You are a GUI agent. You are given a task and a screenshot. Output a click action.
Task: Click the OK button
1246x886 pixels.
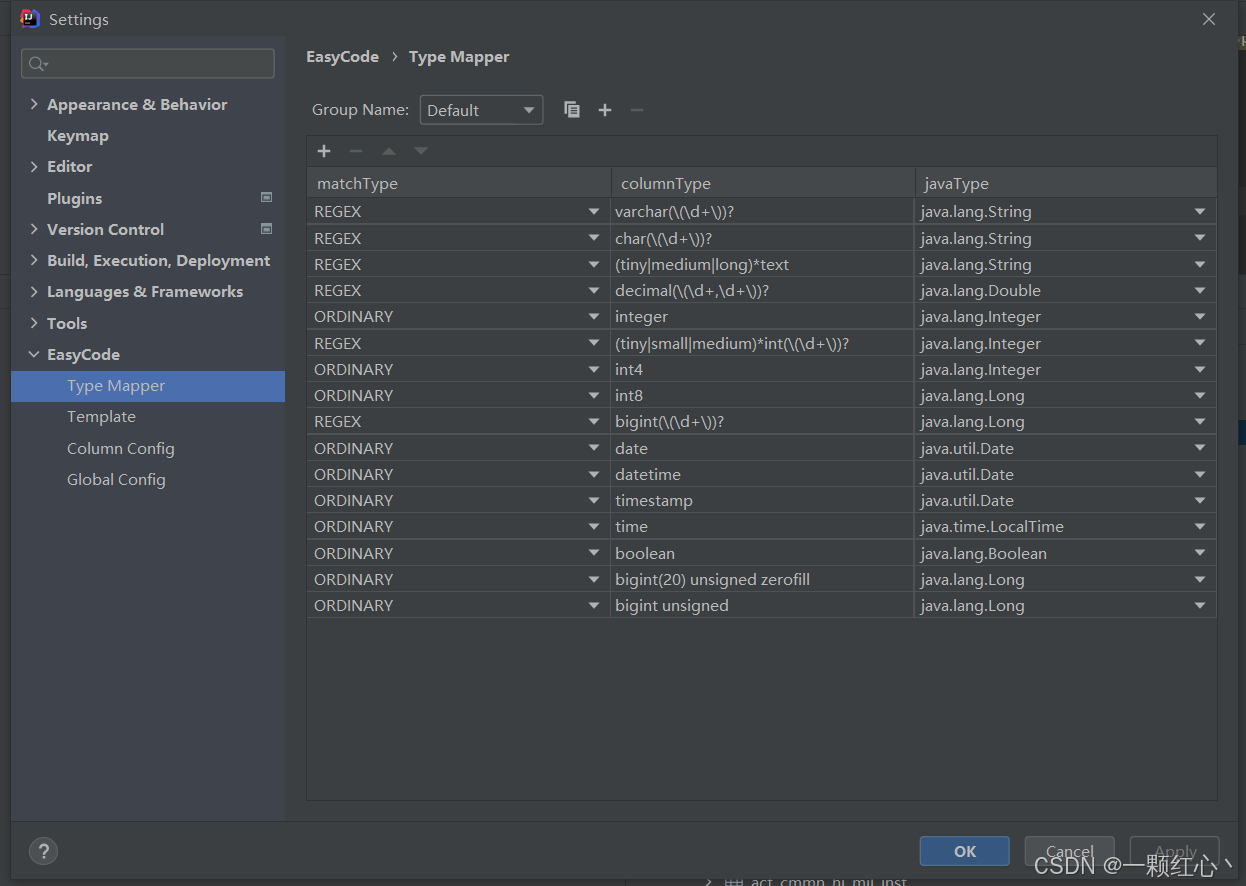pos(965,851)
